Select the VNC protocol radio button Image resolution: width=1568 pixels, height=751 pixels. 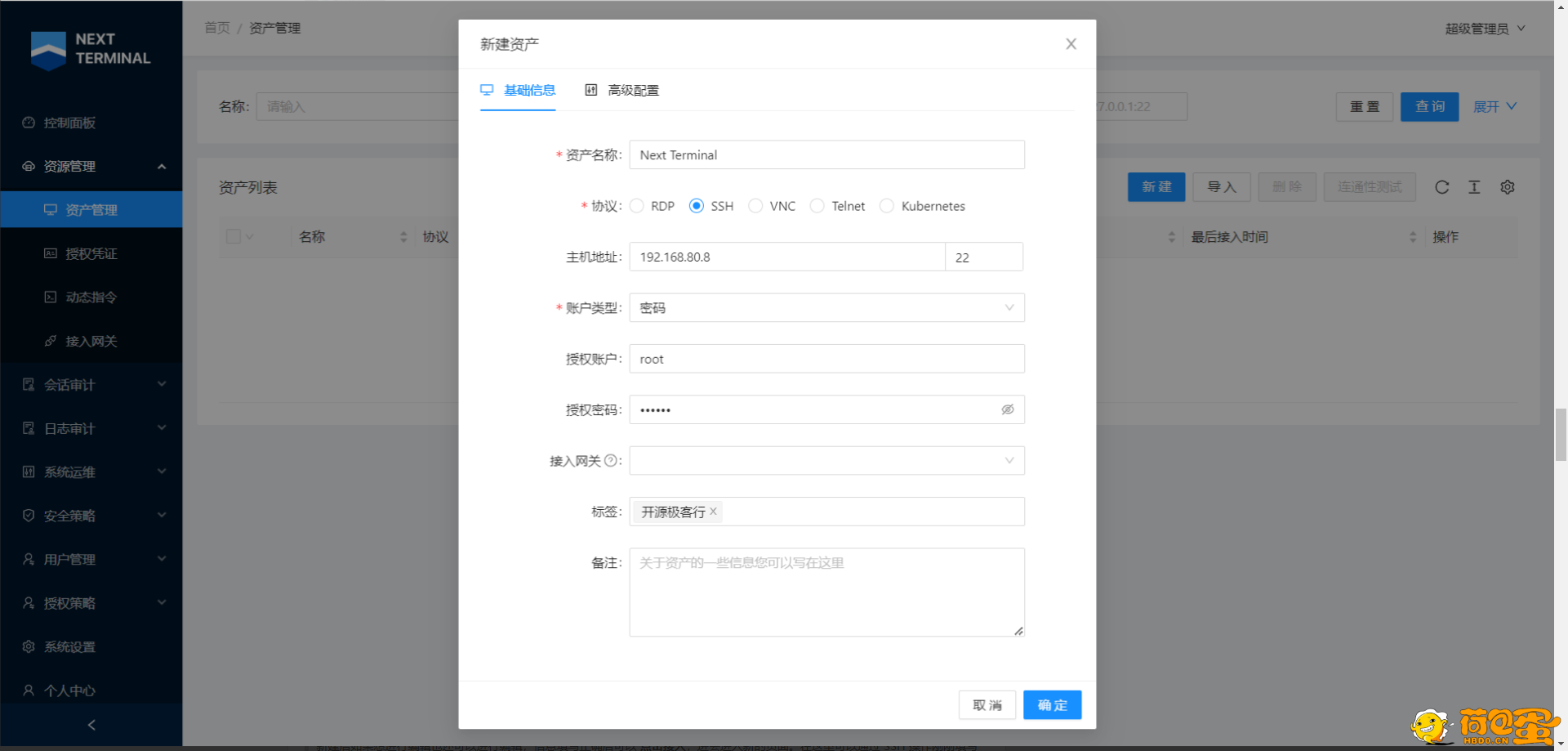point(755,206)
